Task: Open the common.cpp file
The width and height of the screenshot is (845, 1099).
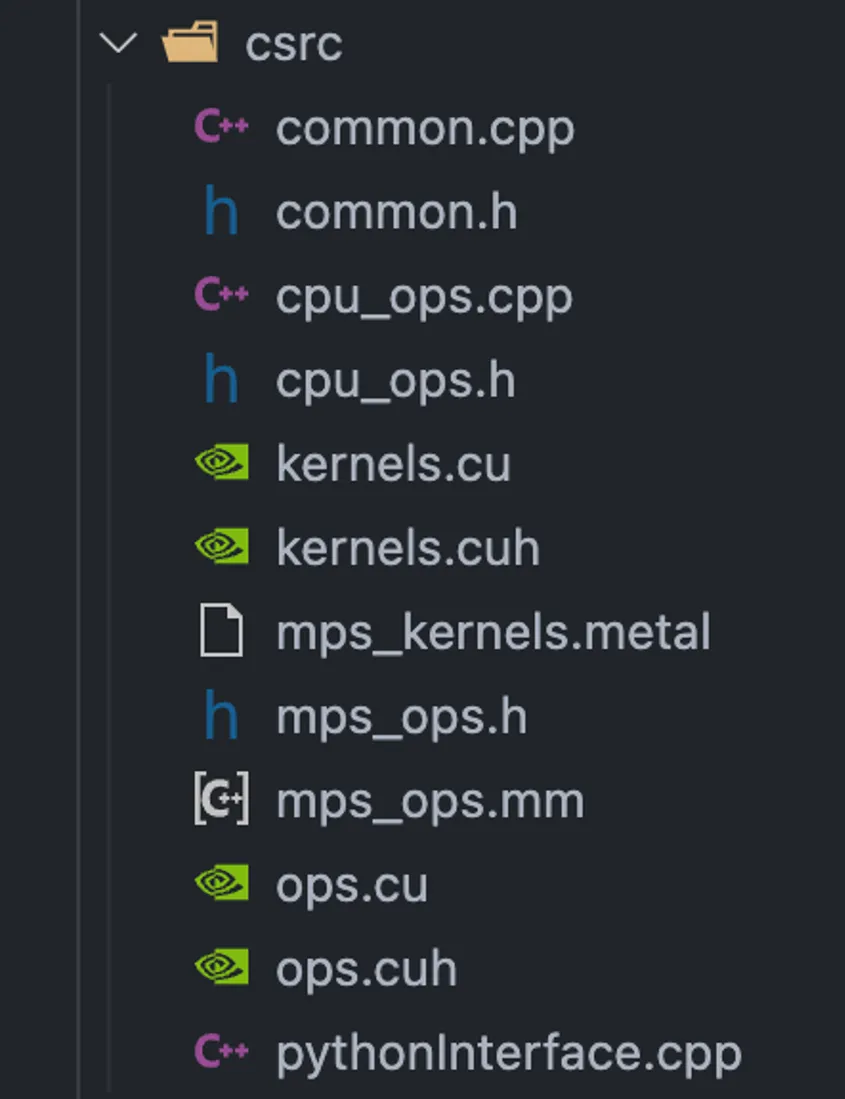Action: (x=425, y=128)
